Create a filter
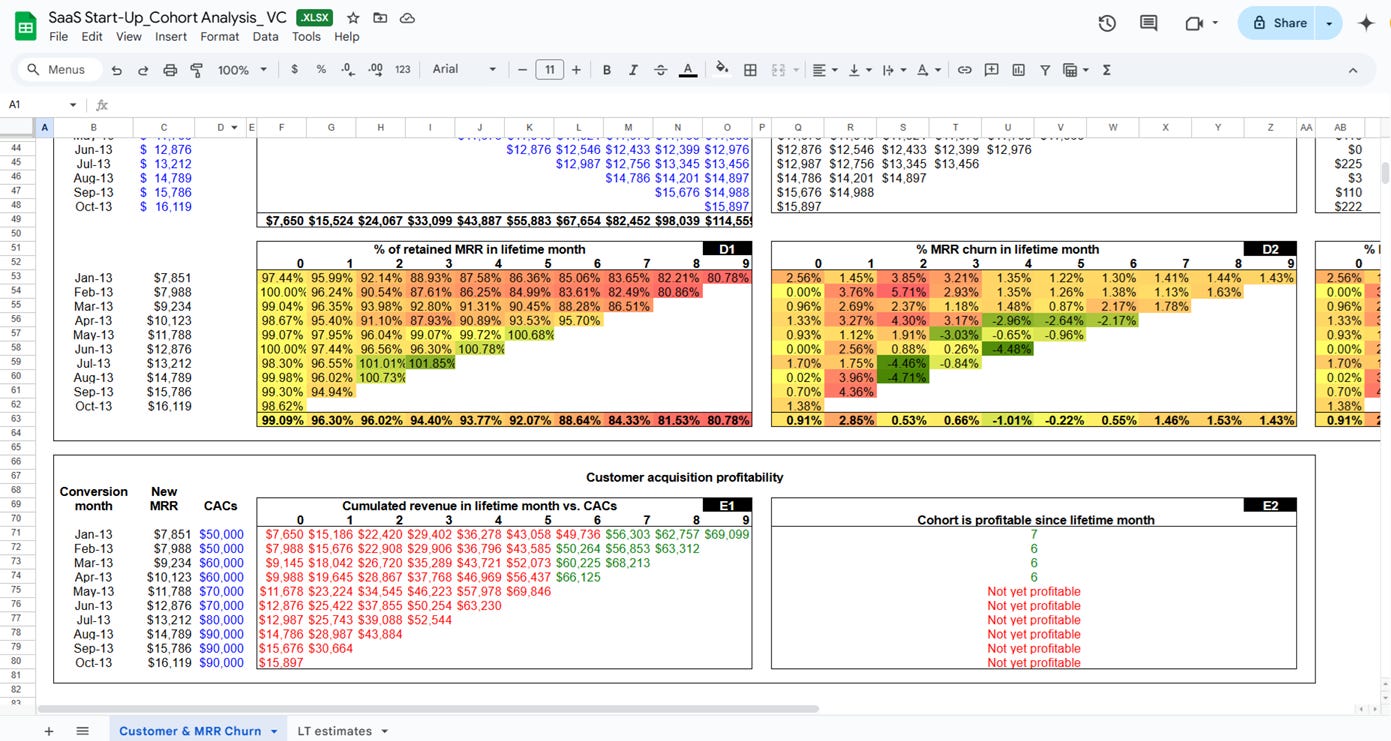Image resolution: width=1391 pixels, height=741 pixels. click(1045, 69)
